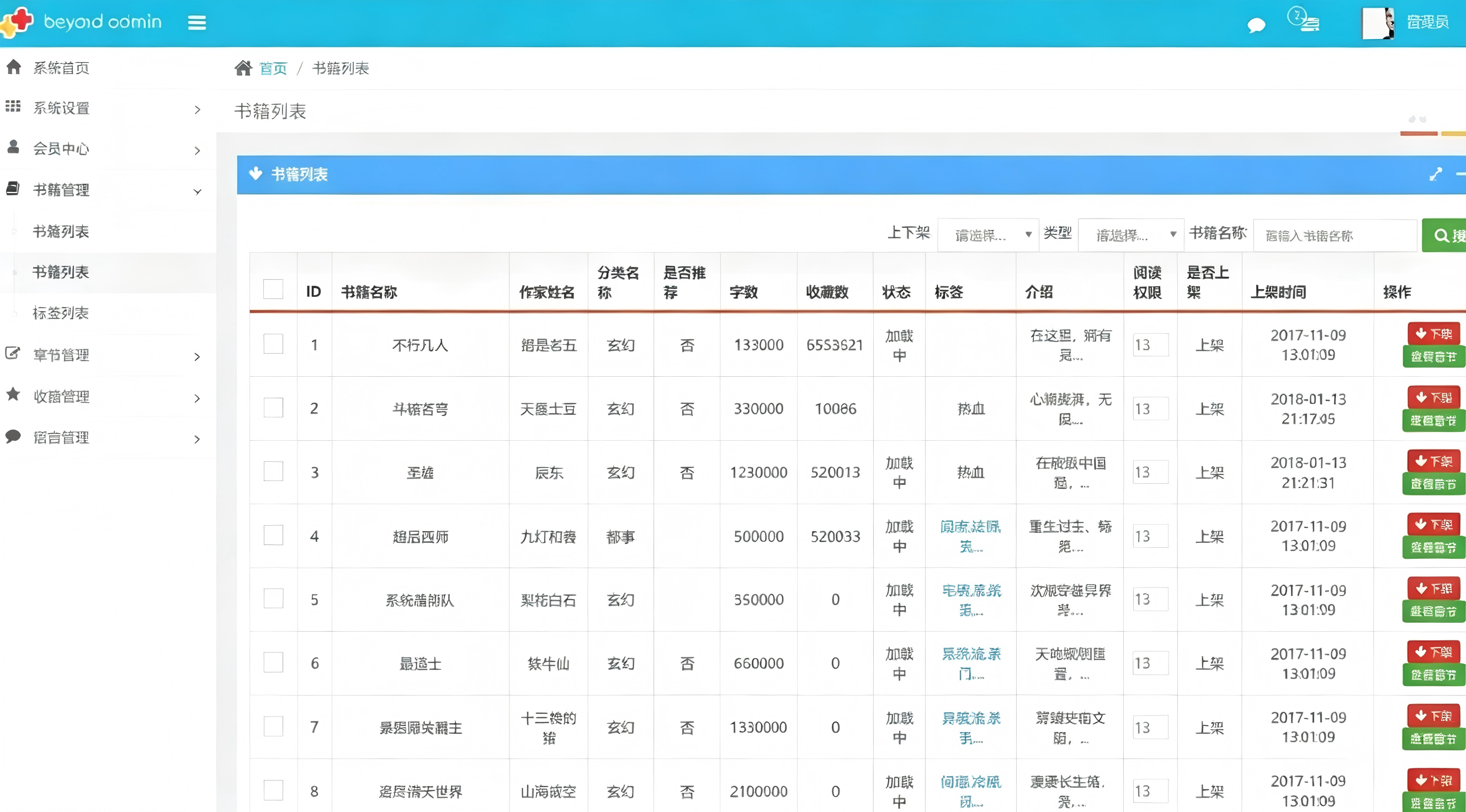Open the tasks notification icon in header

(1303, 19)
